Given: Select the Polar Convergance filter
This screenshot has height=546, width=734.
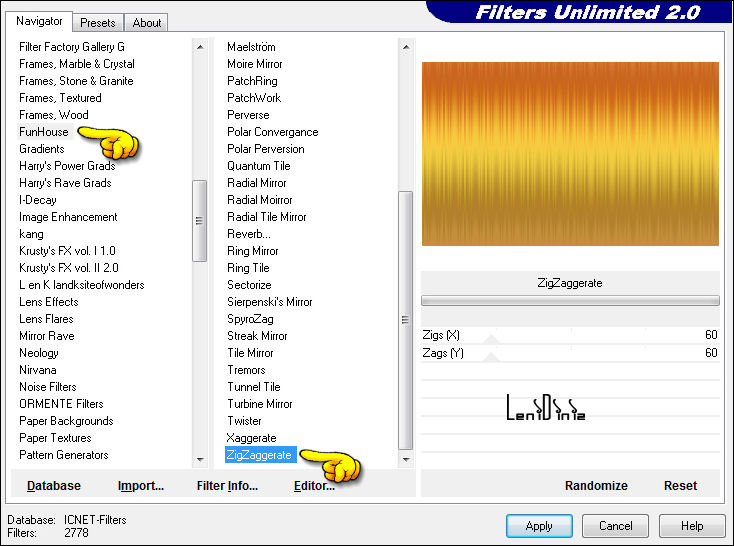Looking at the screenshot, I should (x=272, y=132).
